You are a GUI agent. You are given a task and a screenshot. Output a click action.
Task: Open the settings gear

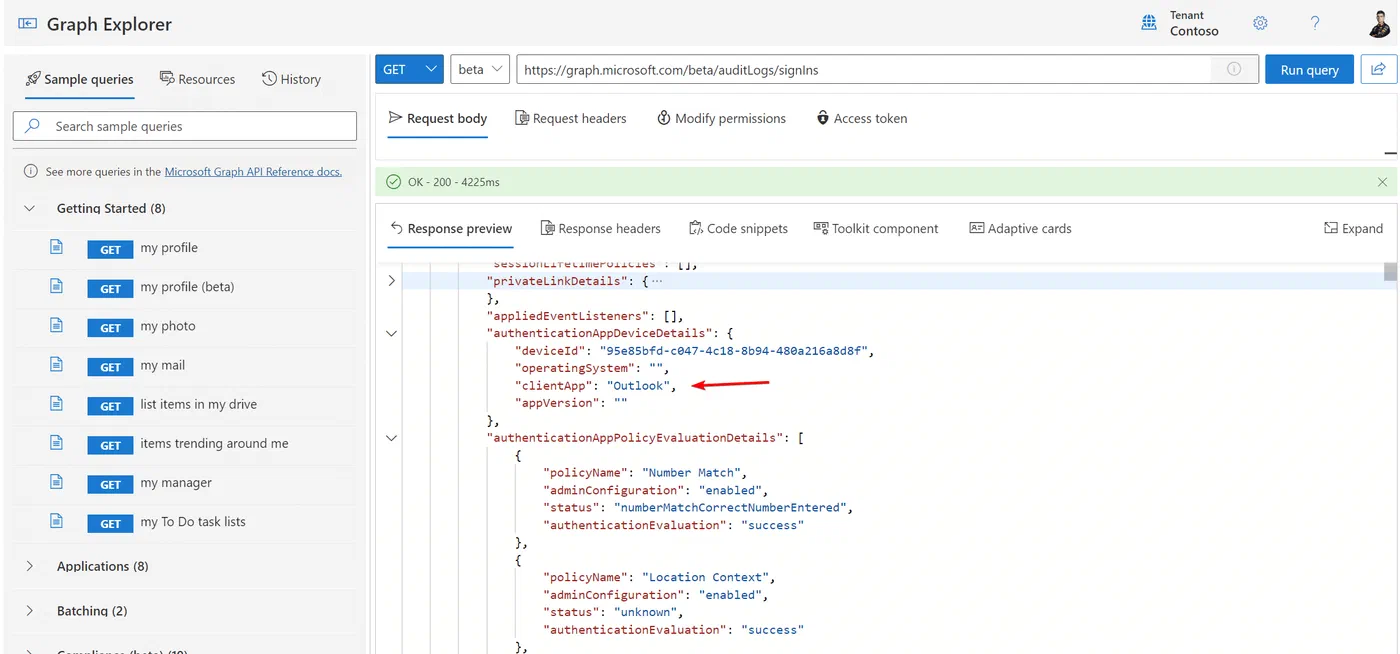point(1260,23)
